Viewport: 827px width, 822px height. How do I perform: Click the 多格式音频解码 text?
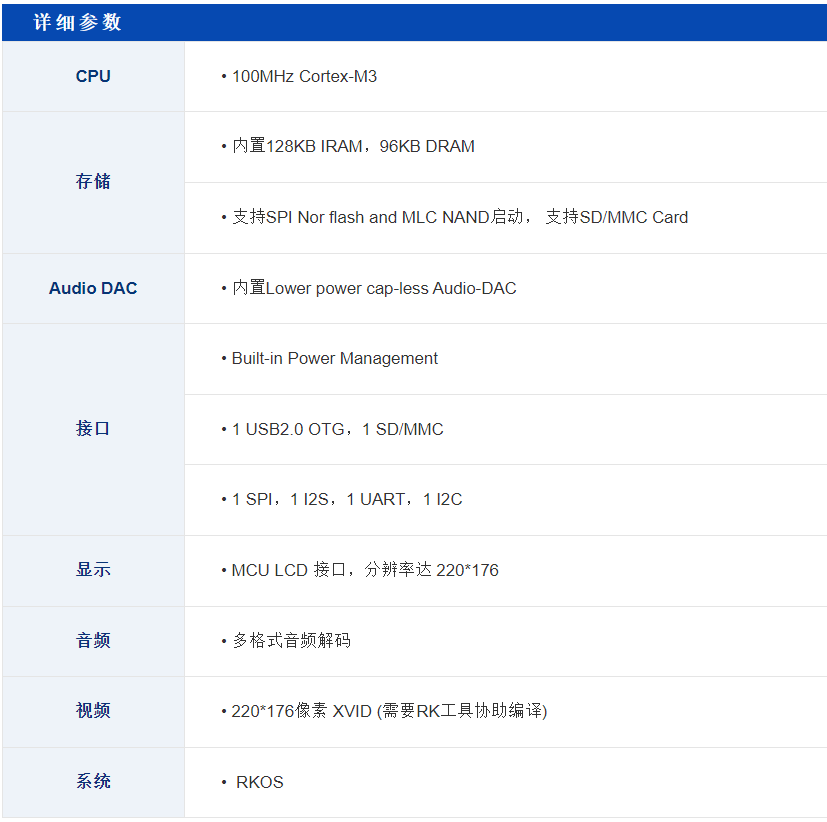tap(292, 640)
